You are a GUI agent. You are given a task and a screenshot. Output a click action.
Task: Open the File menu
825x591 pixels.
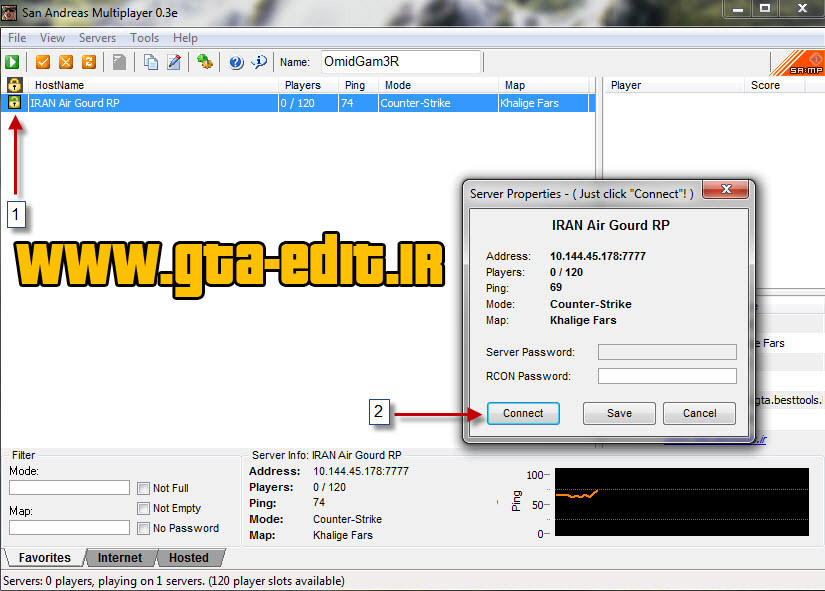click(17, 38)
